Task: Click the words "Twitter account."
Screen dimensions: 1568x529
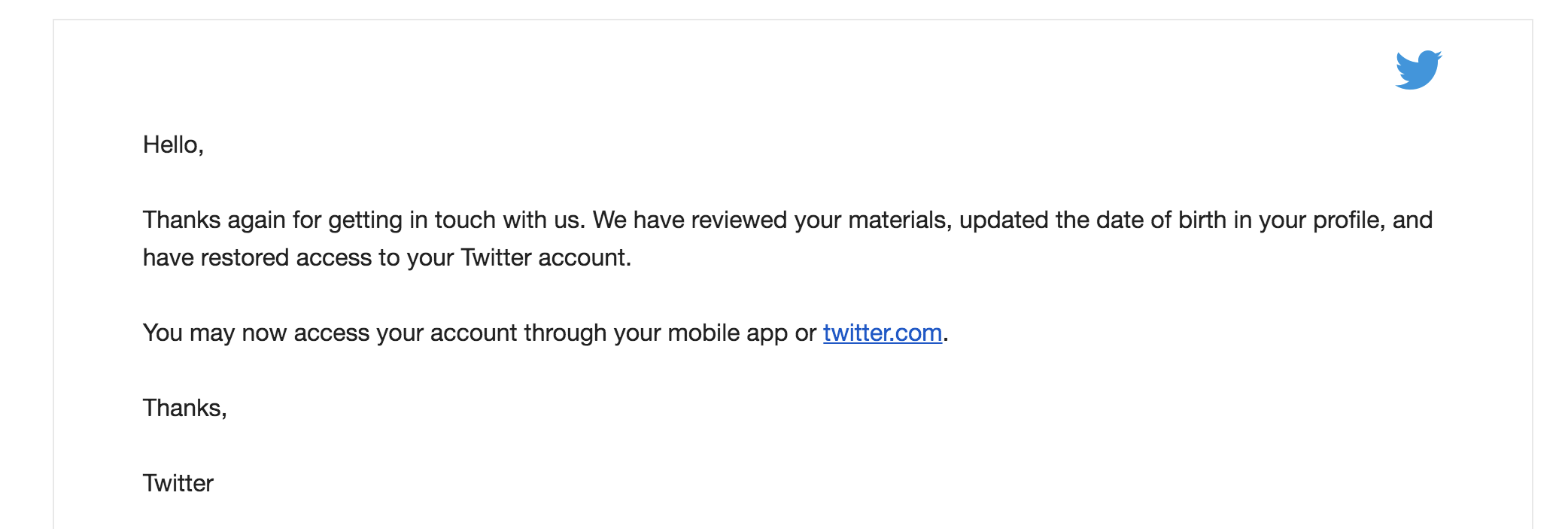Action: point(546,257)
